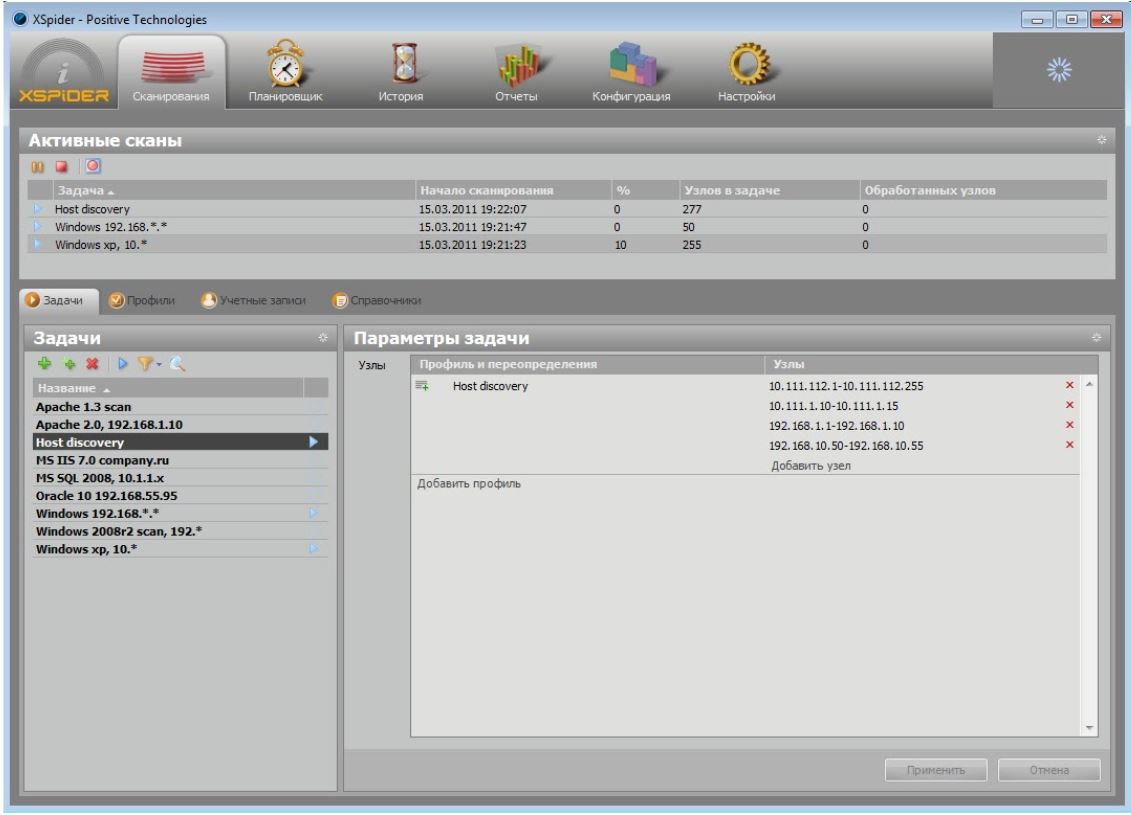
Task: Open the Конфигурация blocks icon
Action: point(632,63)
